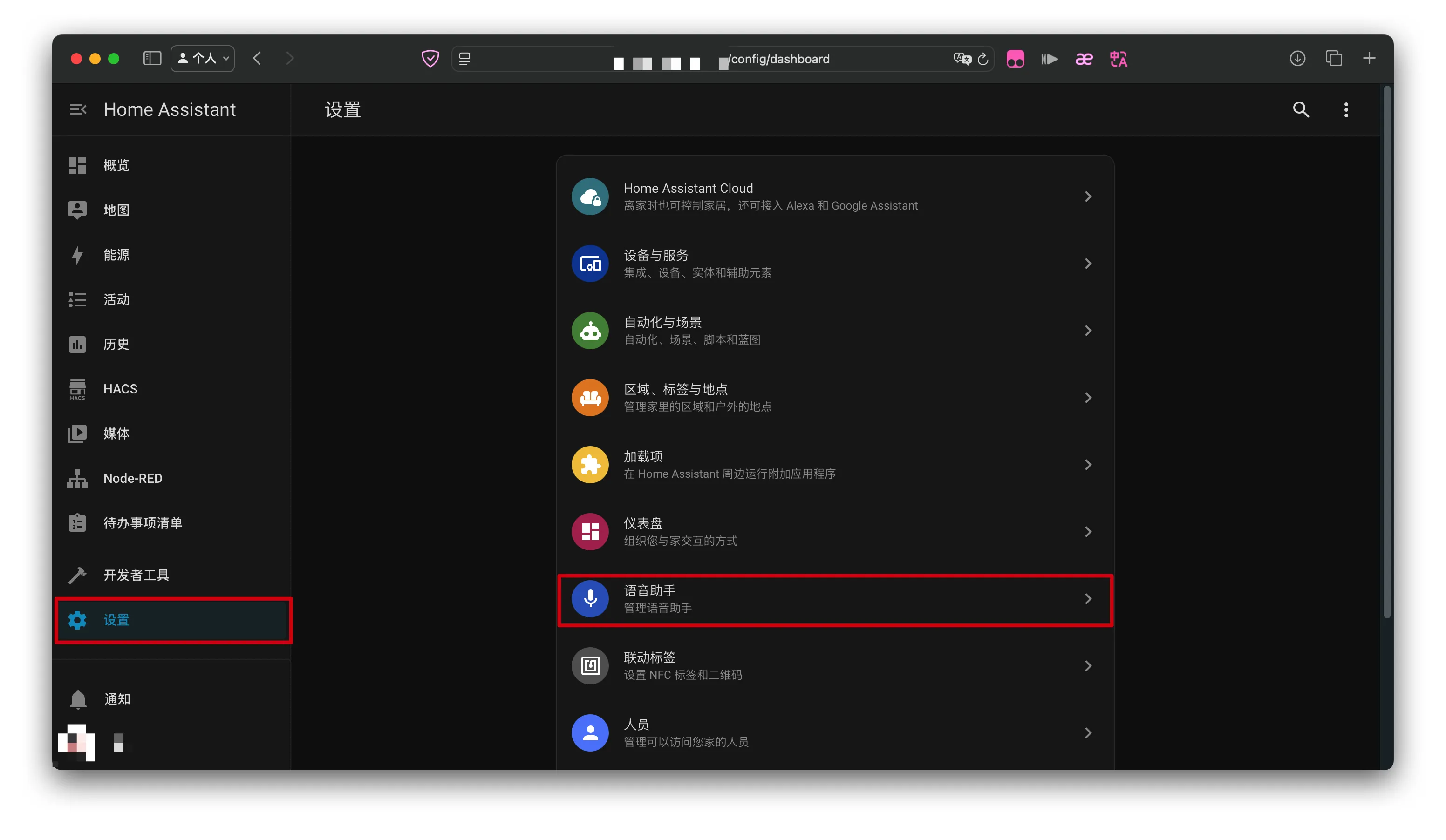Open HACS from the sidebar
1446x840 pixels.
click(120, 389)
